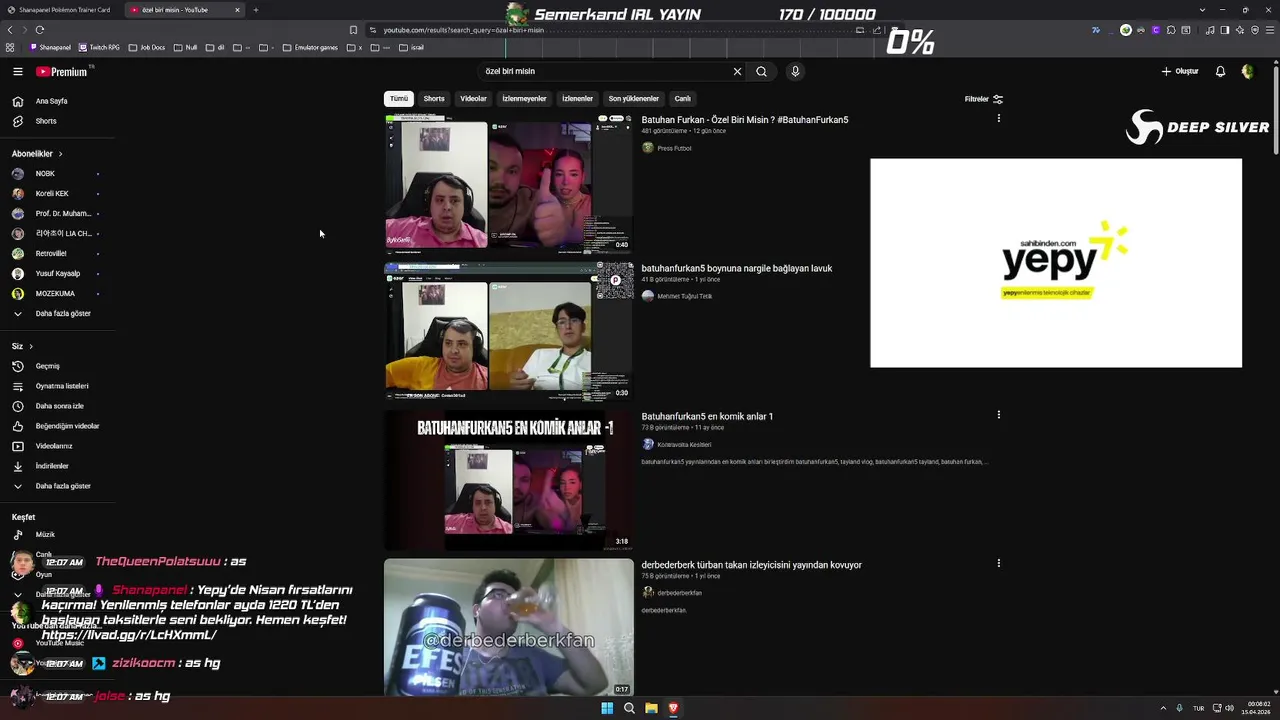Click the browser address bar URL

click(464, 30)
